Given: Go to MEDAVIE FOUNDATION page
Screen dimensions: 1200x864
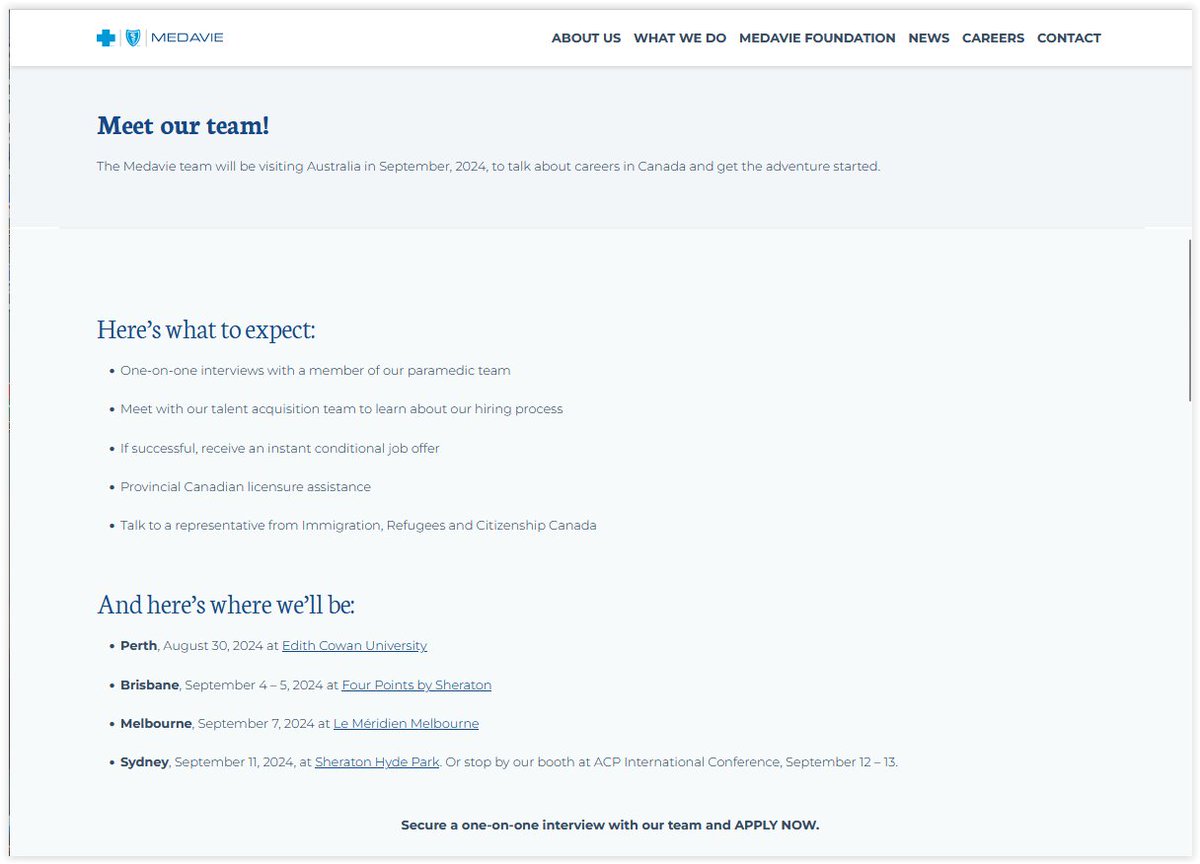Looking at the screenshot, I should click(x=817, y=38).
